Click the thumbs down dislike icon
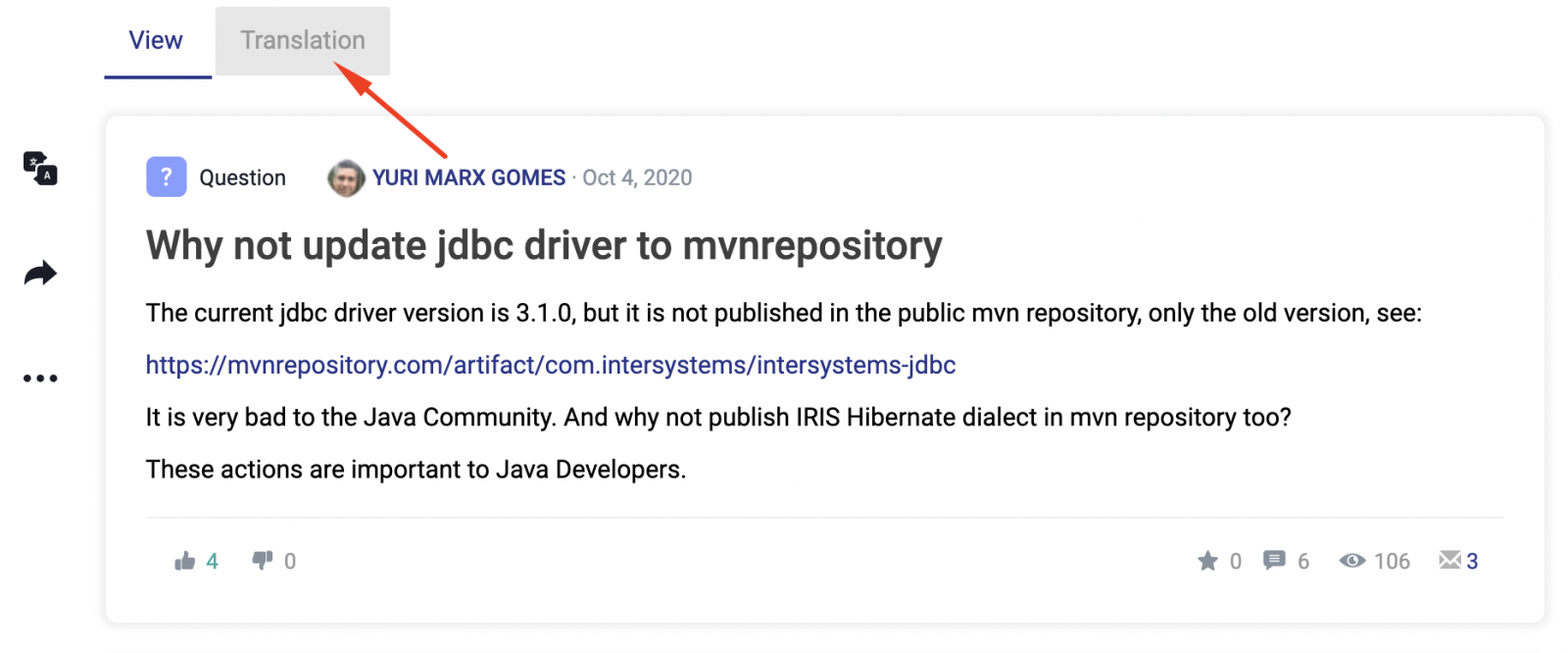The image size is (1568, 653). tap(263, 560)
